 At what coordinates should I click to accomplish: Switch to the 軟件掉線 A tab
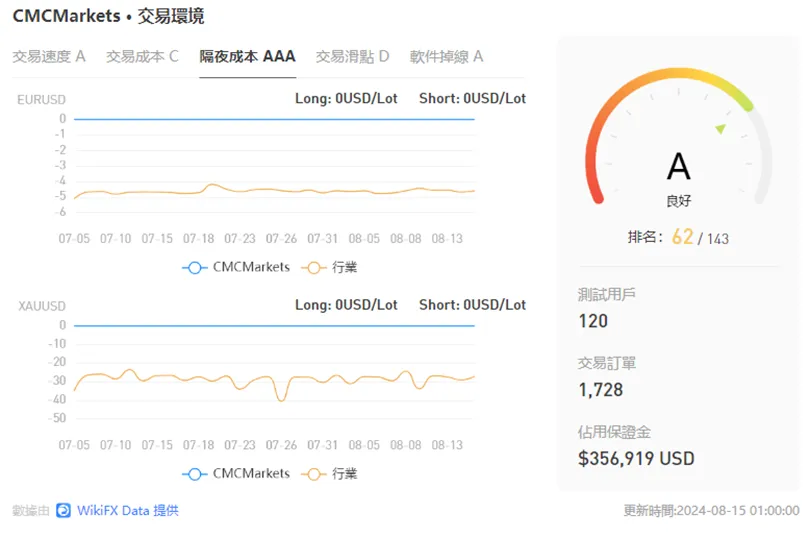pos(446,56)
